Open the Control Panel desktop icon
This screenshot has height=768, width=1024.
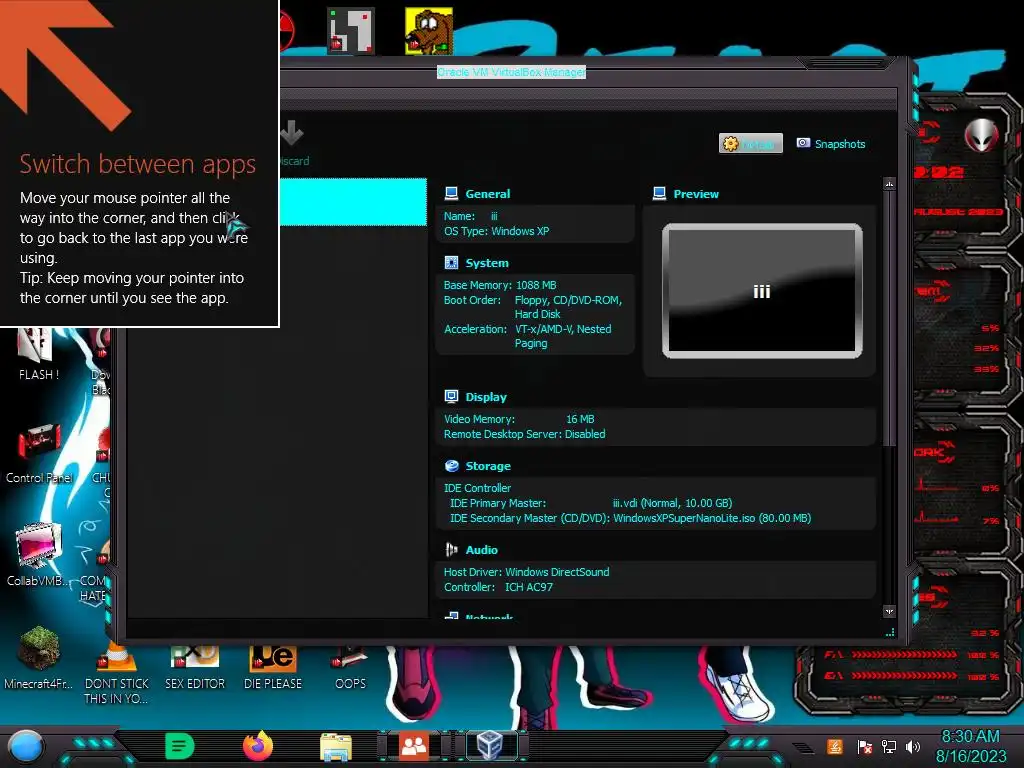[39, 453]
